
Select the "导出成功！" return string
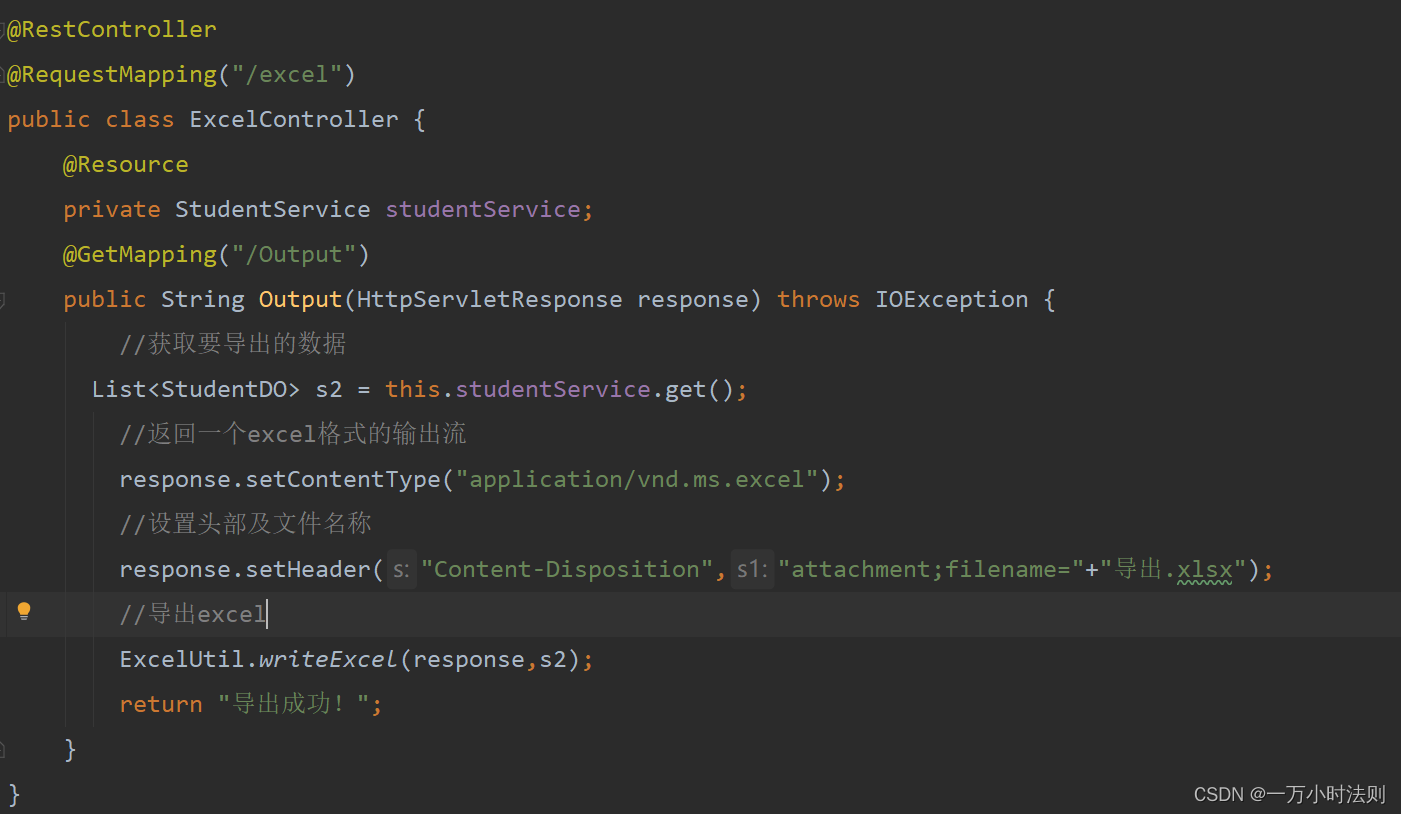click(294, 704)
